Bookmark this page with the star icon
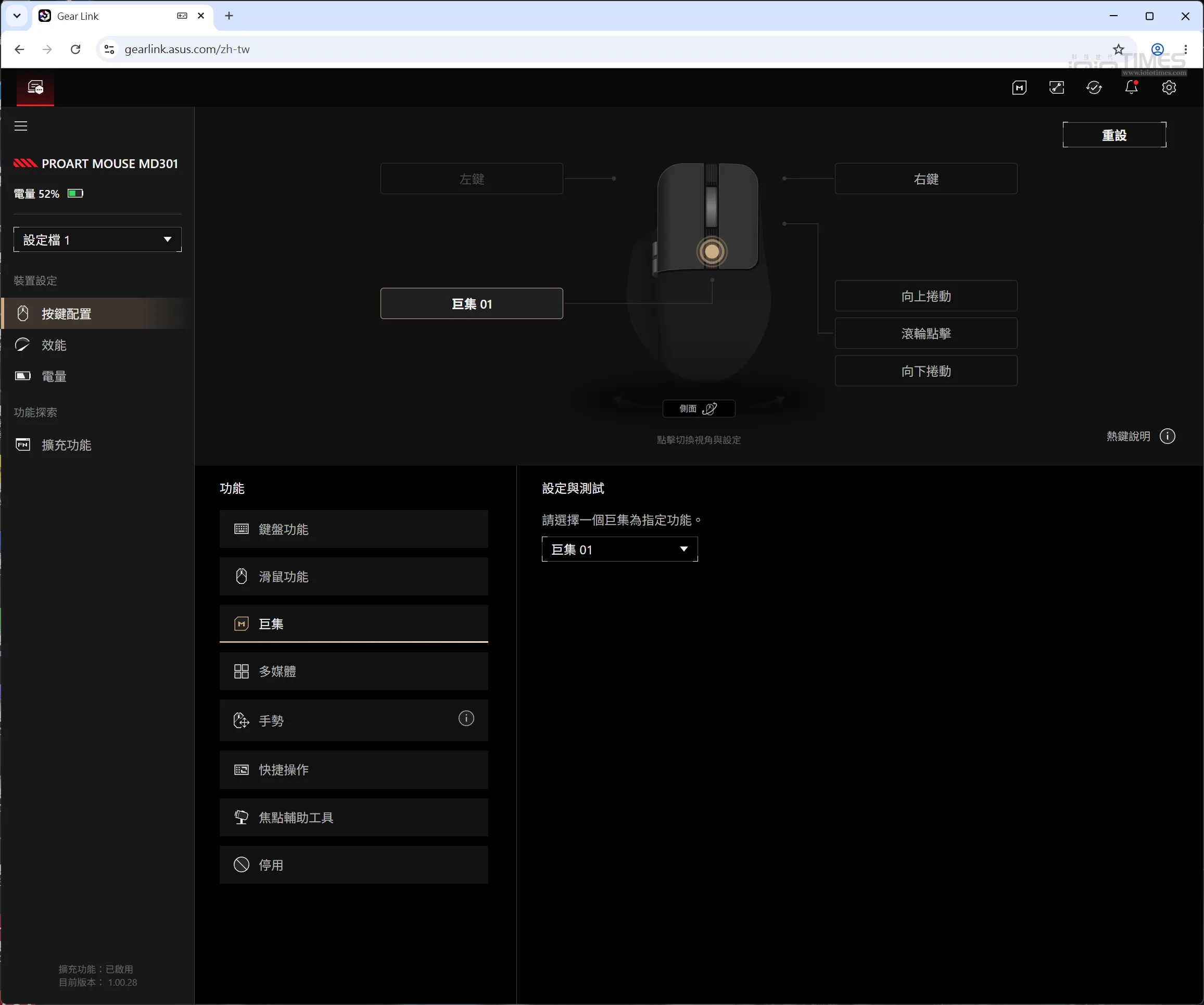Screen dimensions: 1204x1005 click(x=1119, y=49)
